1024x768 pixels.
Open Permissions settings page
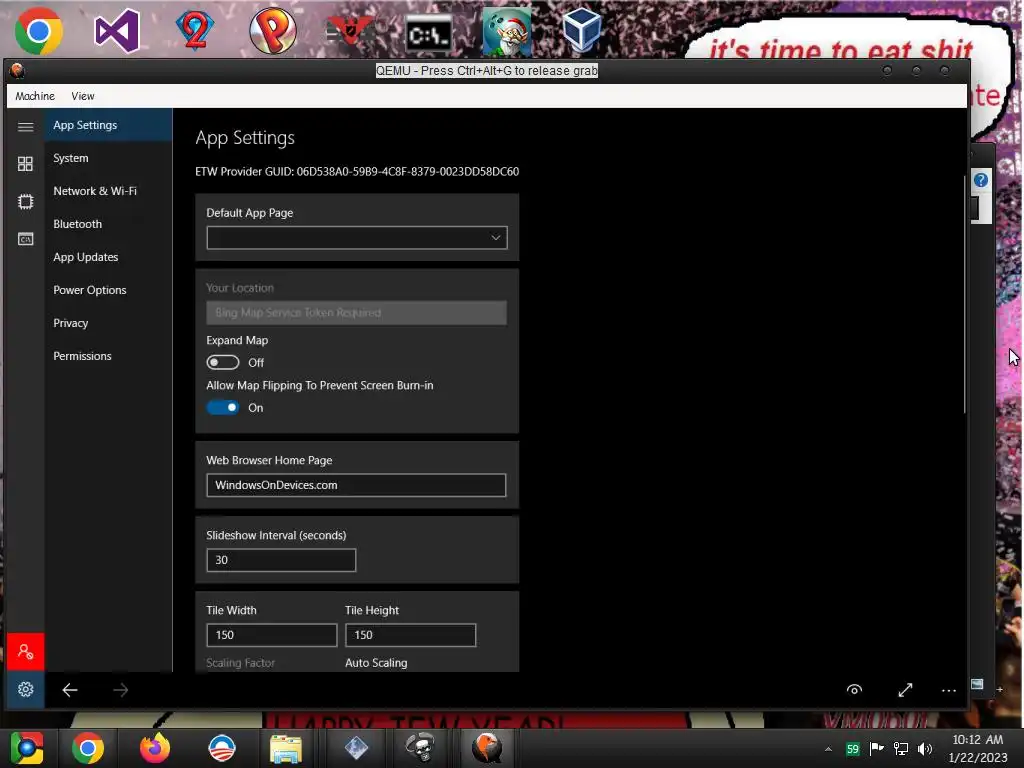(108, 356)
